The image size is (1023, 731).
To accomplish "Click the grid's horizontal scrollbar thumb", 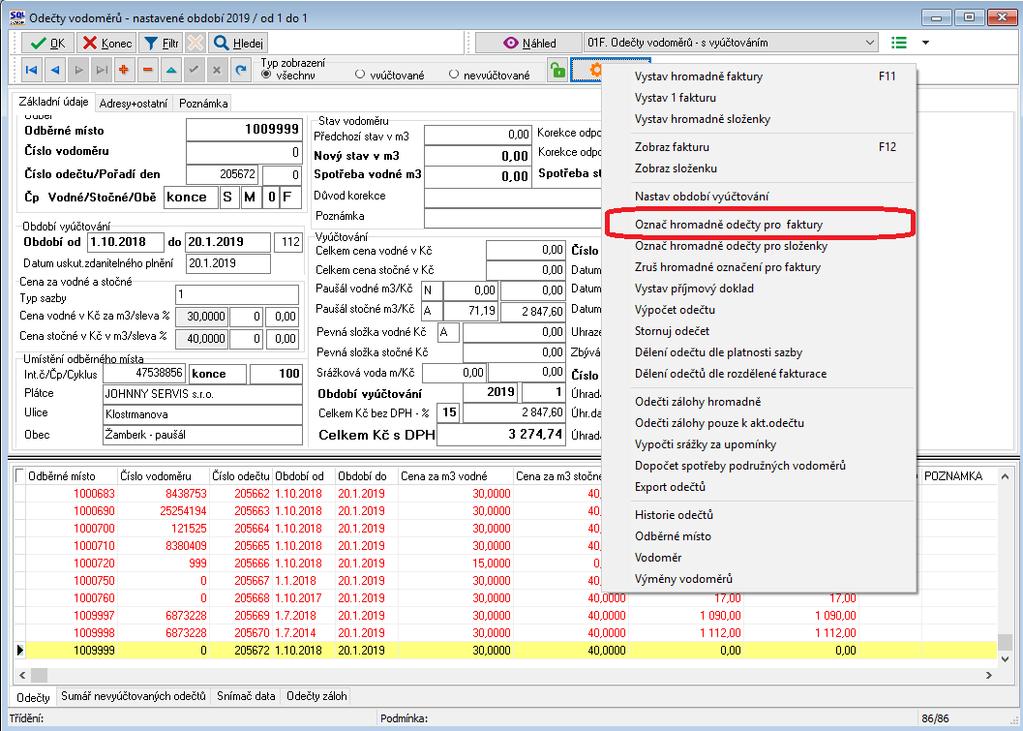I will [39, 675].
